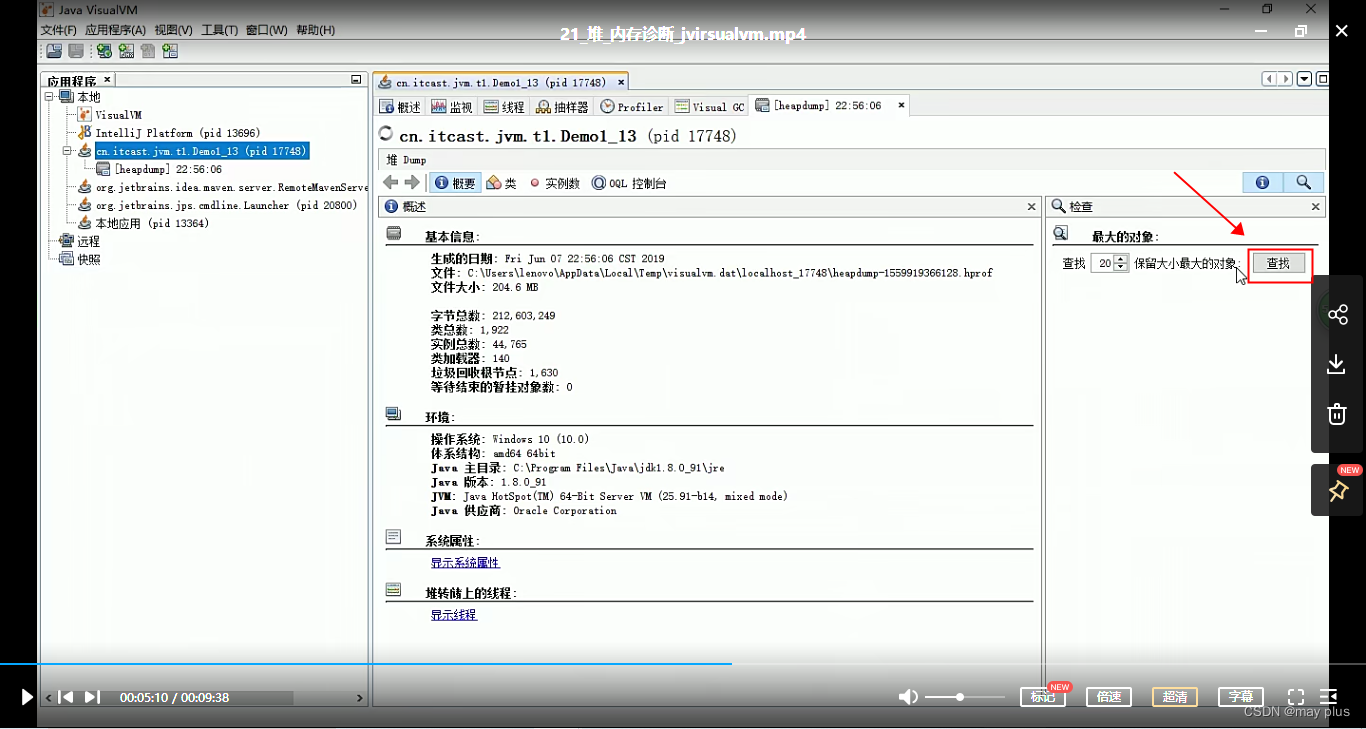Open the 倍速 playback speed option
This screenshot has width=1366, height=729.
(x=1109, y=697)
